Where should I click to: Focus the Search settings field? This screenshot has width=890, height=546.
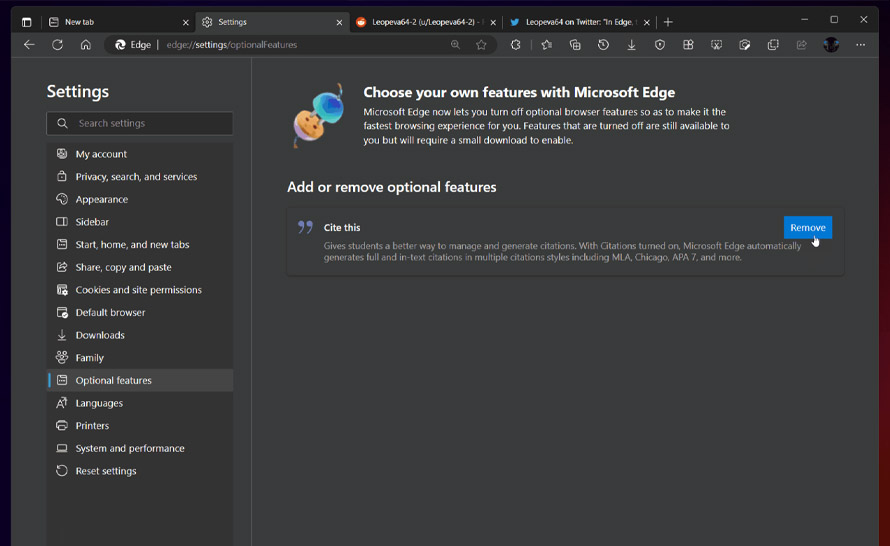(x=140, y=123)
